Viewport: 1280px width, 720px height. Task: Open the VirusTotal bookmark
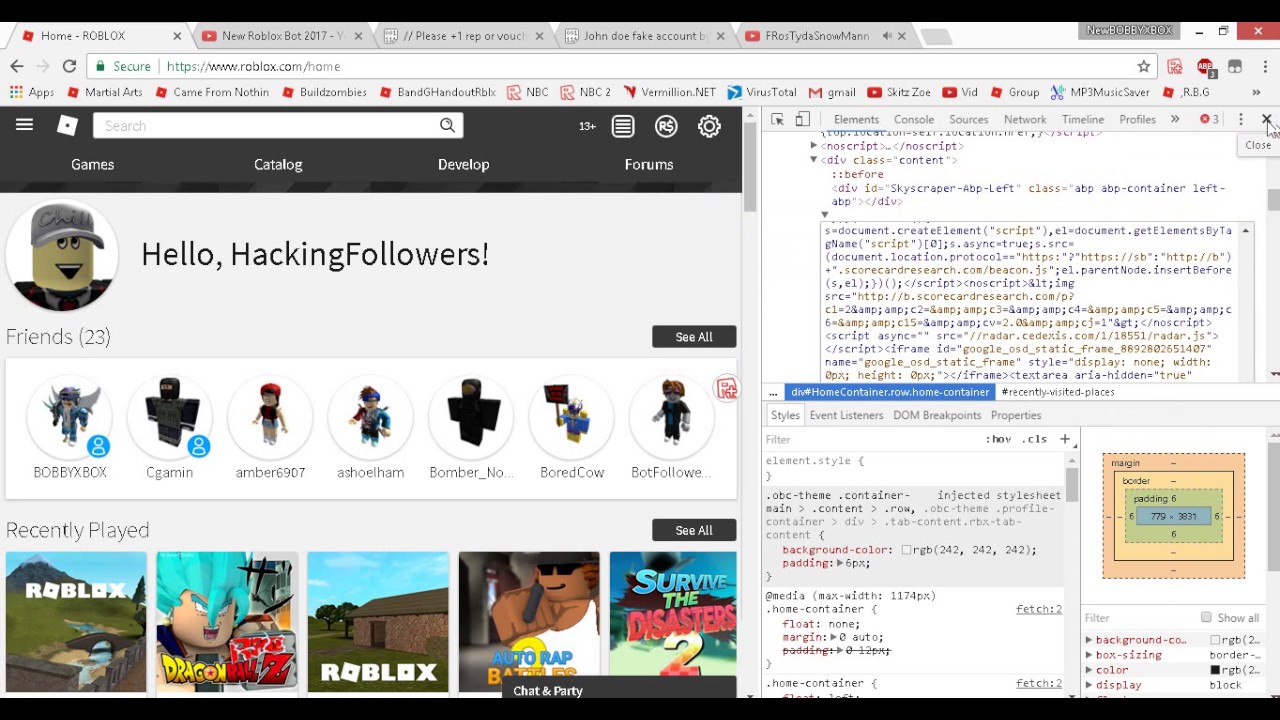pos(761,92)
